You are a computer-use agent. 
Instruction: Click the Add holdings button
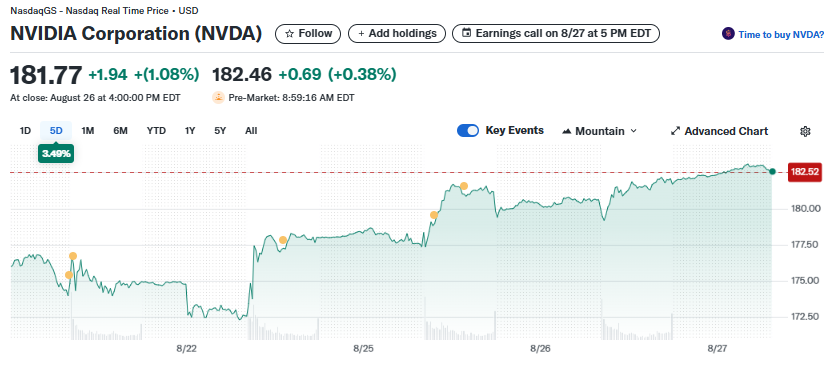click(x=397, y=34)
